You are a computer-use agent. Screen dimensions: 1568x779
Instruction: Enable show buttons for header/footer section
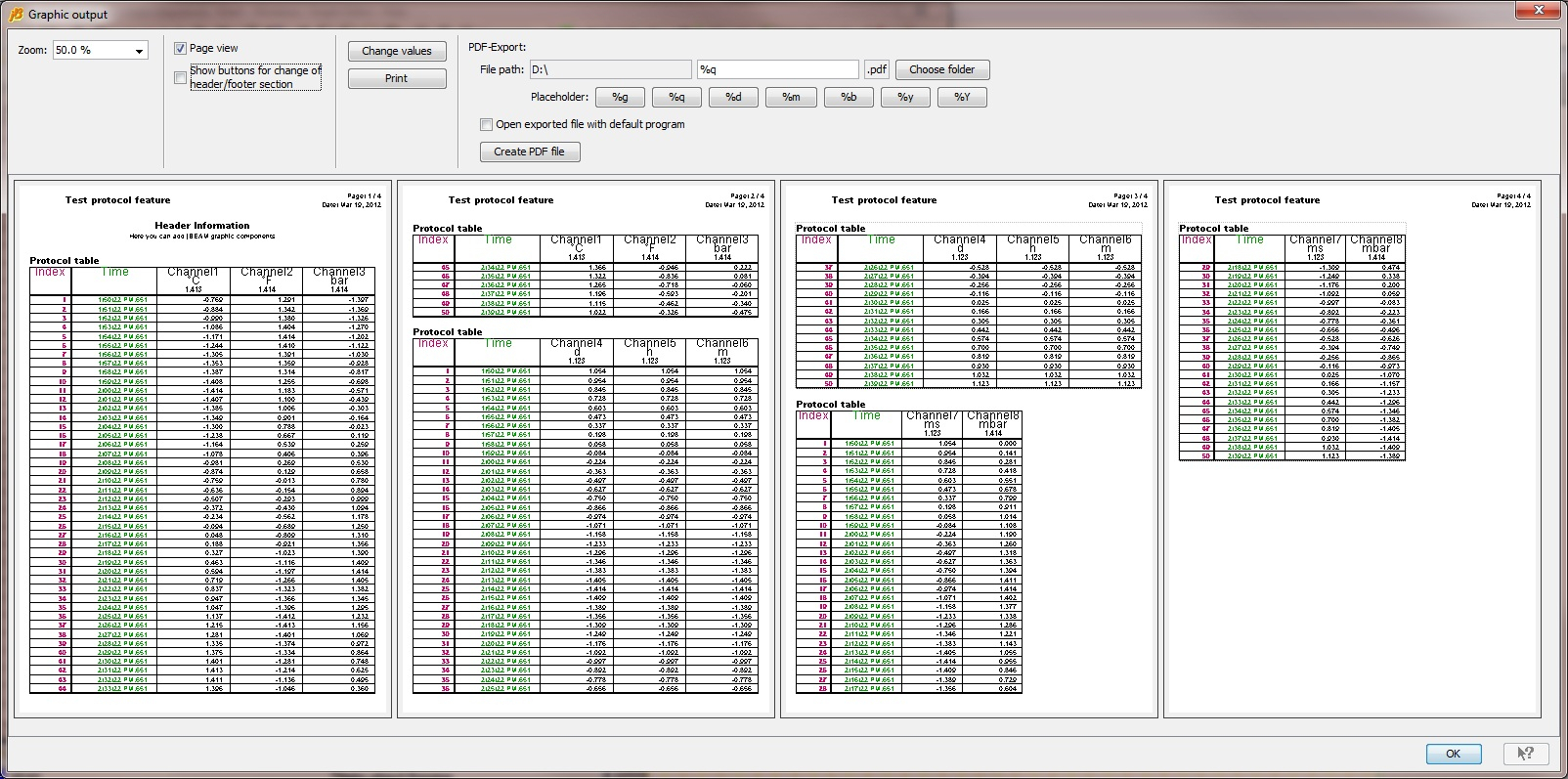pos(181,78)
